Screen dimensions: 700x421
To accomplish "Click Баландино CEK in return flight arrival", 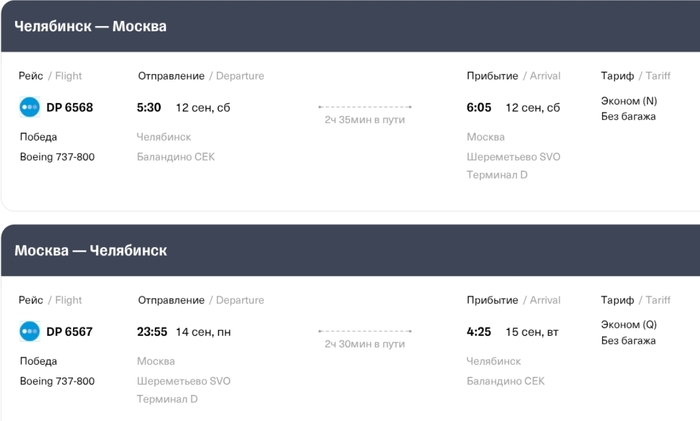I will pyautogui.click(x=505, y=381).
